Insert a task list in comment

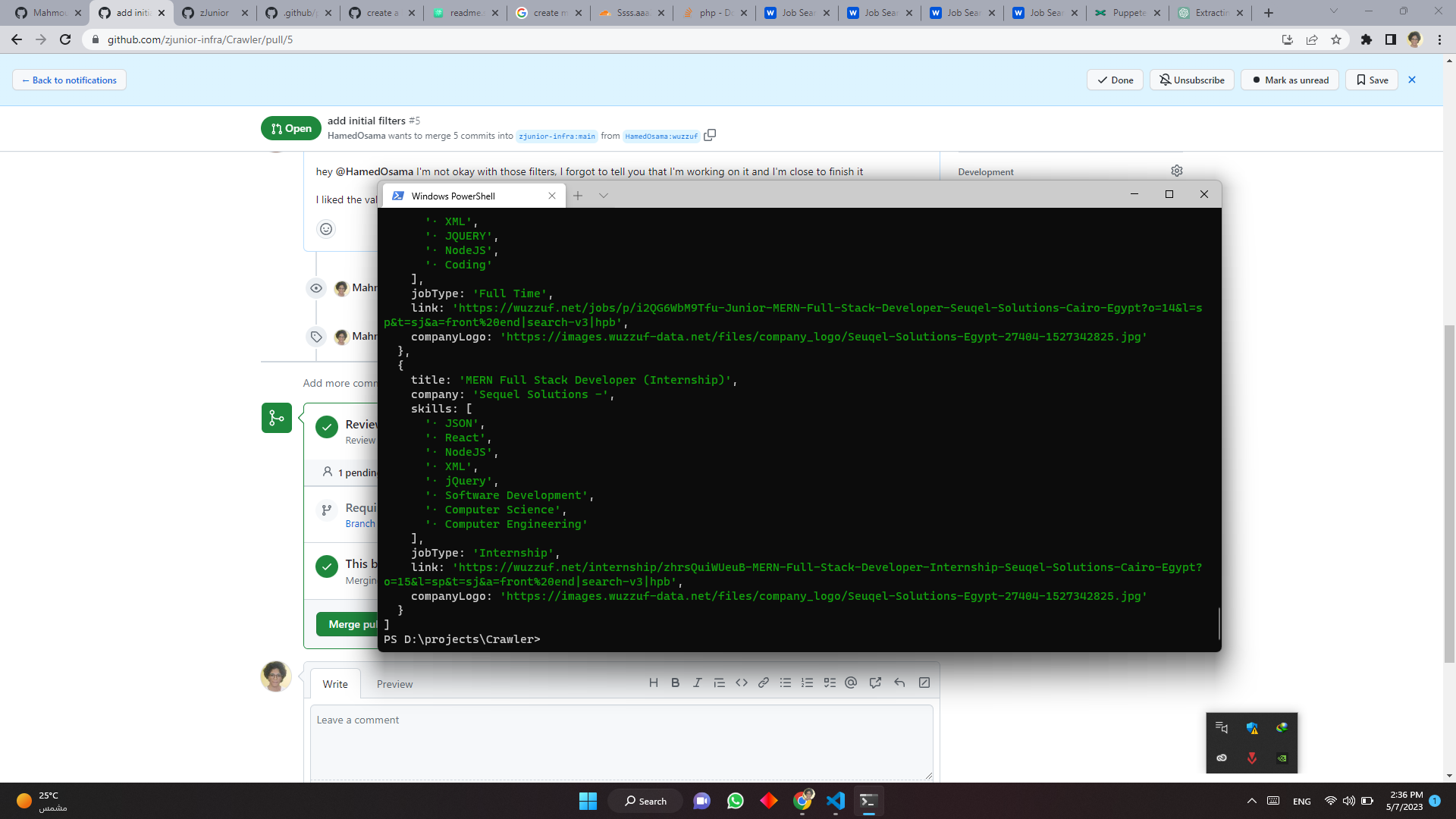pyautogui.click(x=830, y=682)
